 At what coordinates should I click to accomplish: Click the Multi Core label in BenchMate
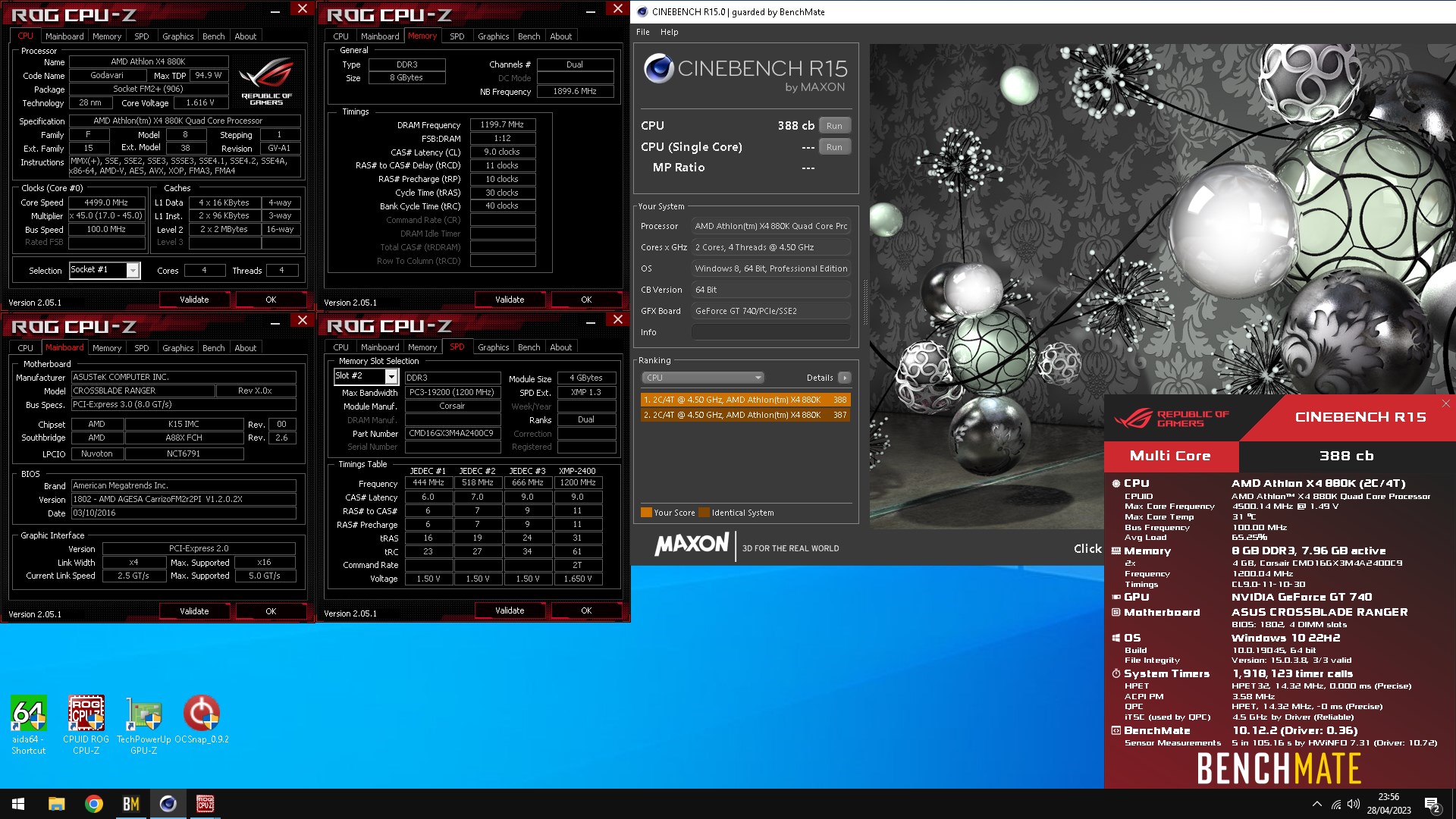(1170, 456)
